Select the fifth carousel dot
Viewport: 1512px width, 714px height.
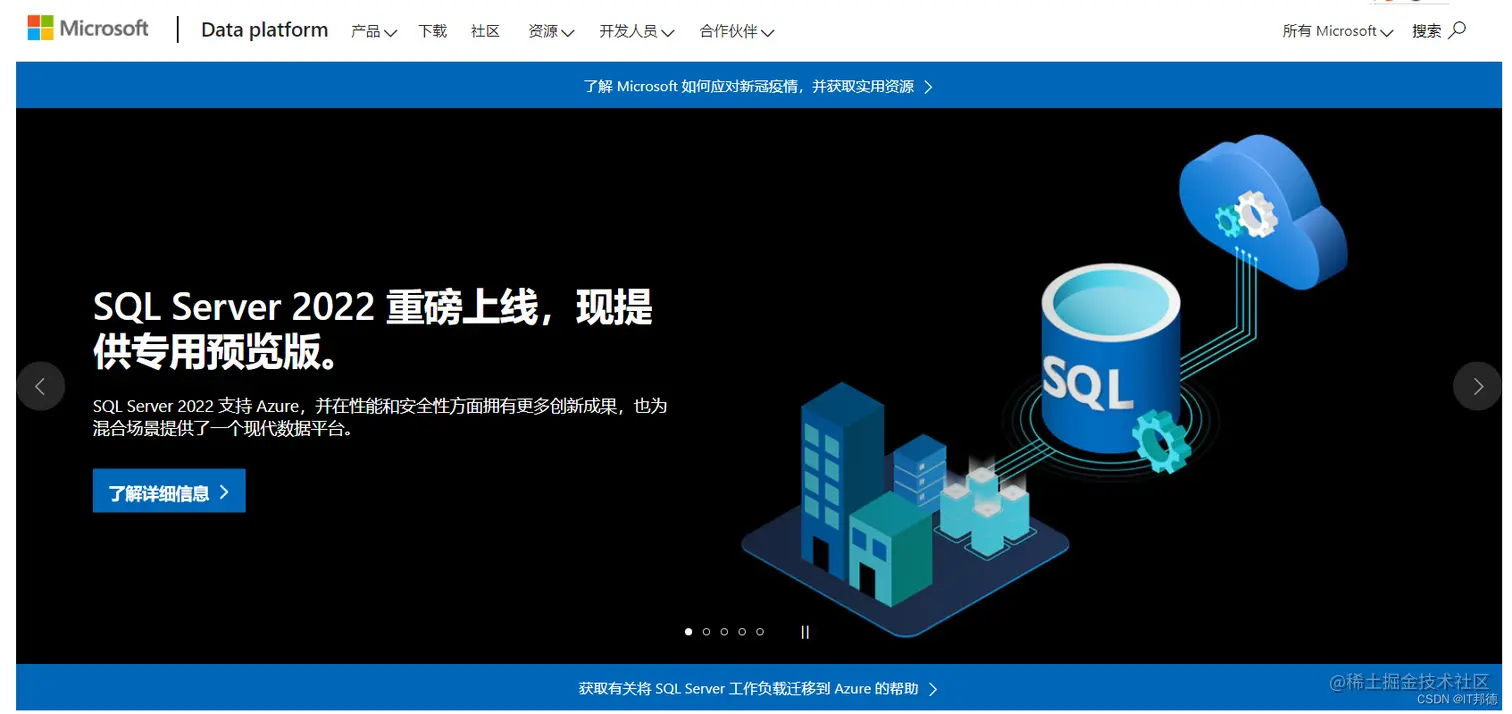[x=760, y=631]
